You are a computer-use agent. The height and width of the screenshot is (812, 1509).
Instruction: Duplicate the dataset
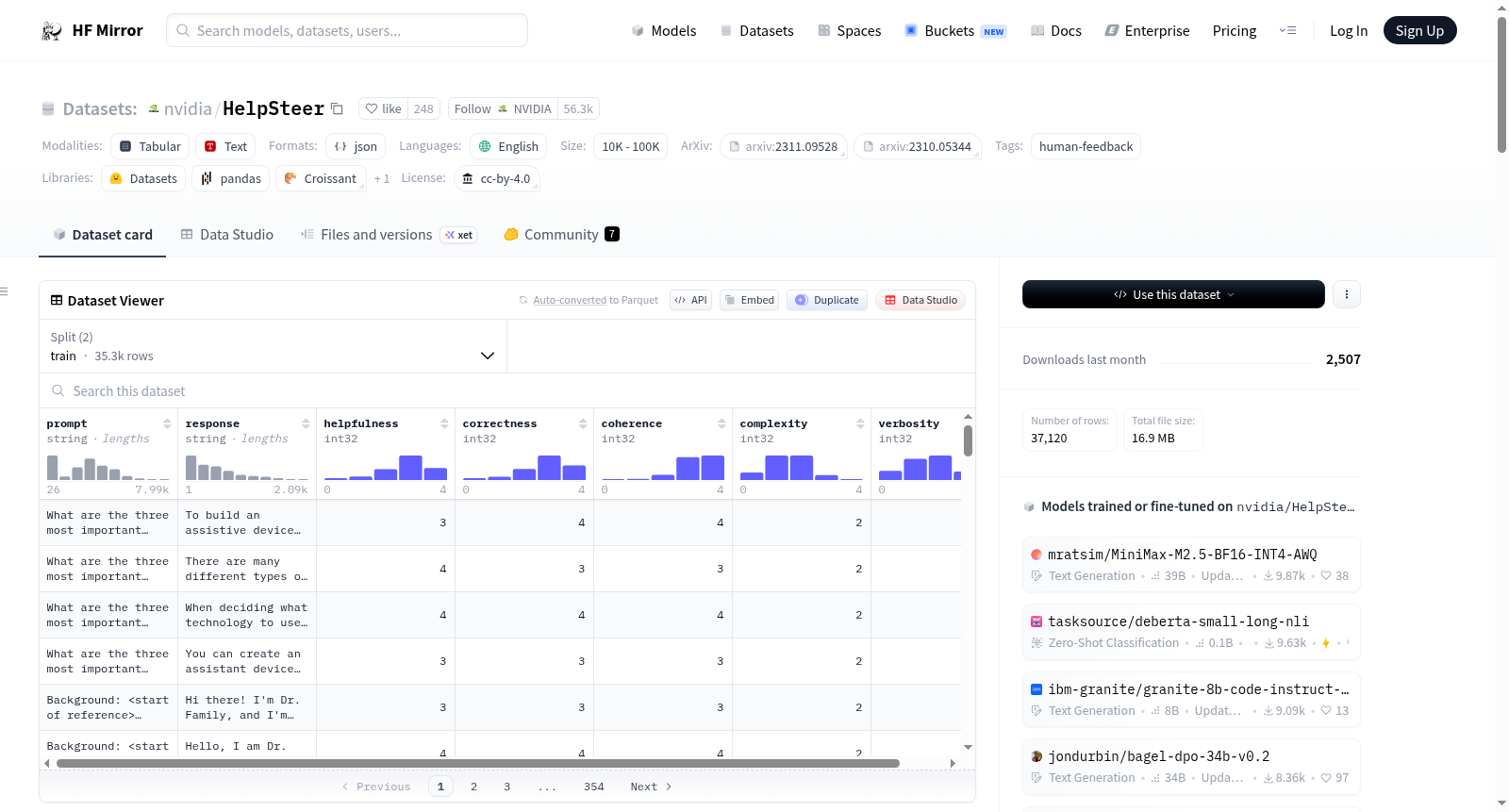pos(827,300)
